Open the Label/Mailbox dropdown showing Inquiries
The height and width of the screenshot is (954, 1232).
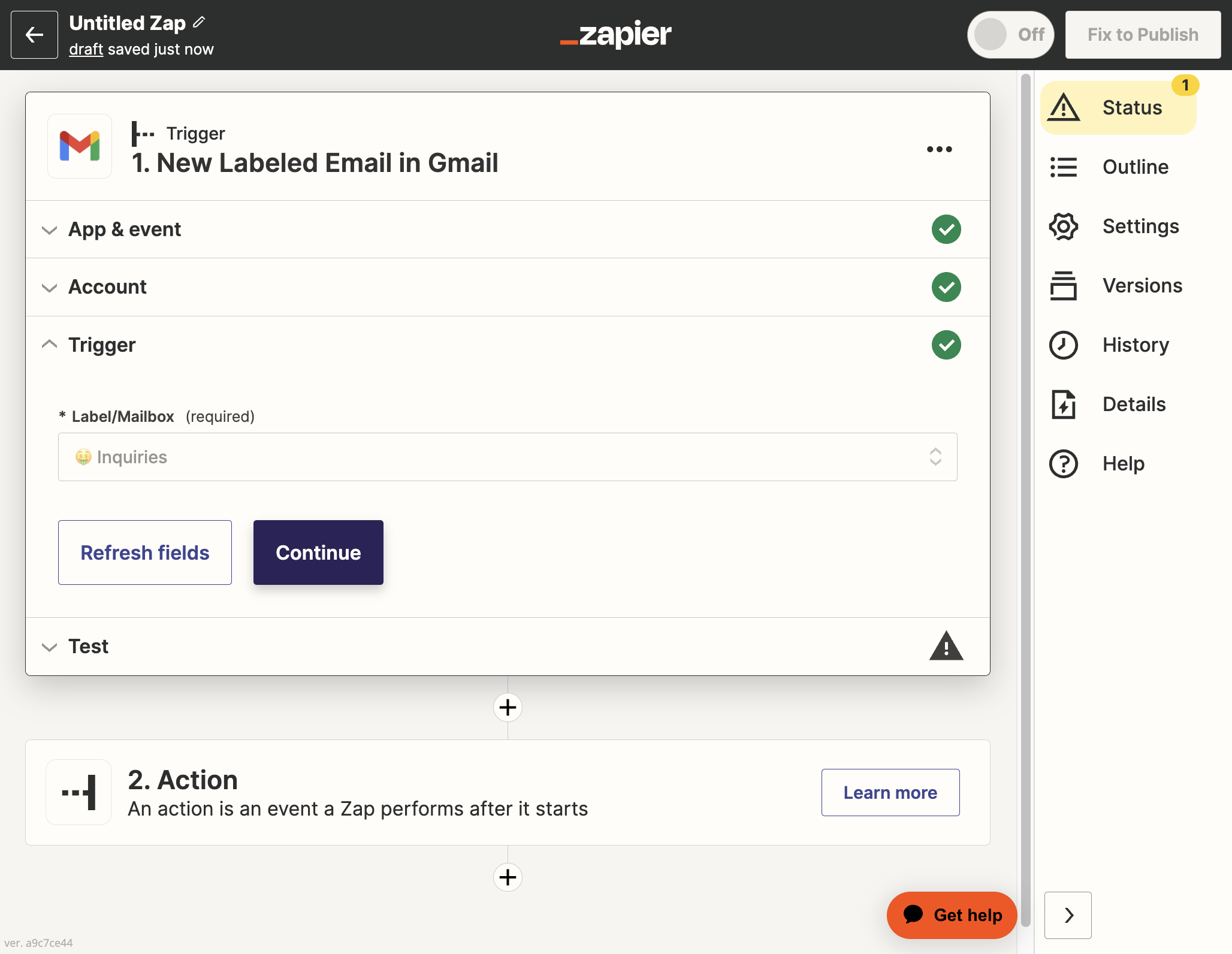point(508,457)
